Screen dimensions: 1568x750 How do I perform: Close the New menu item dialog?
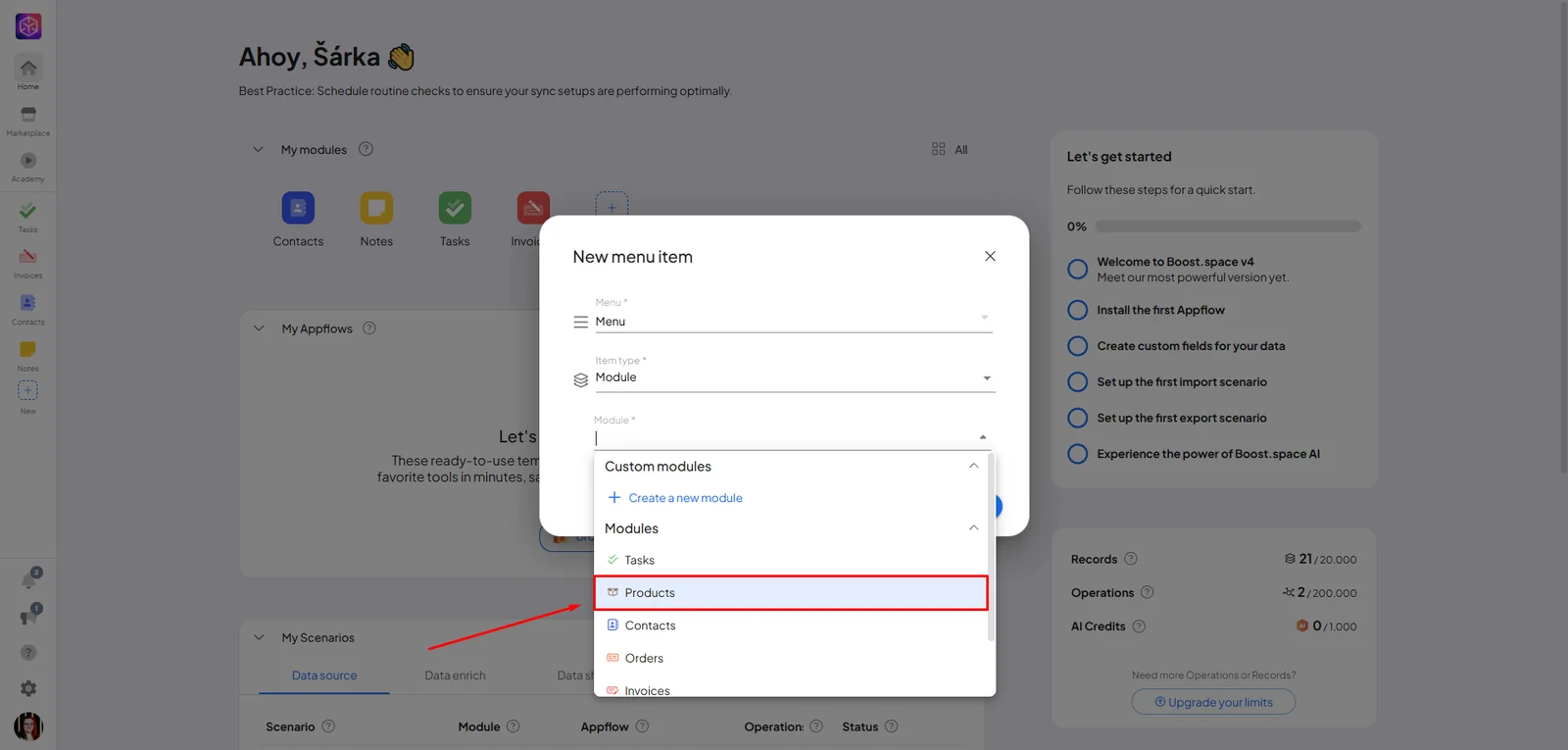tap(990, 256)
